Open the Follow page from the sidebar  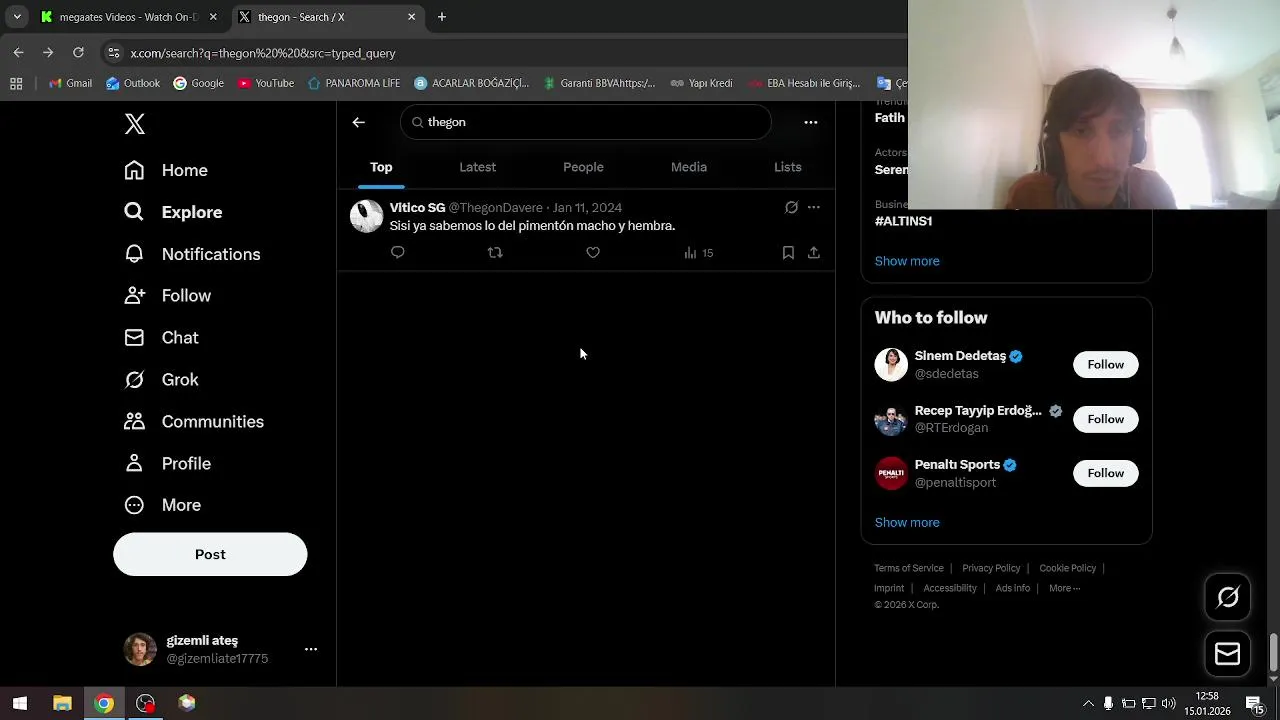[x=167, y=296]
